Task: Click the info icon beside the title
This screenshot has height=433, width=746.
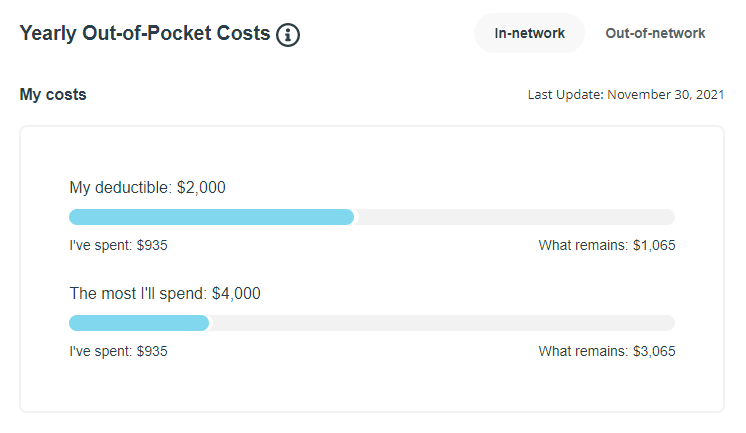Action: (288, 35)
